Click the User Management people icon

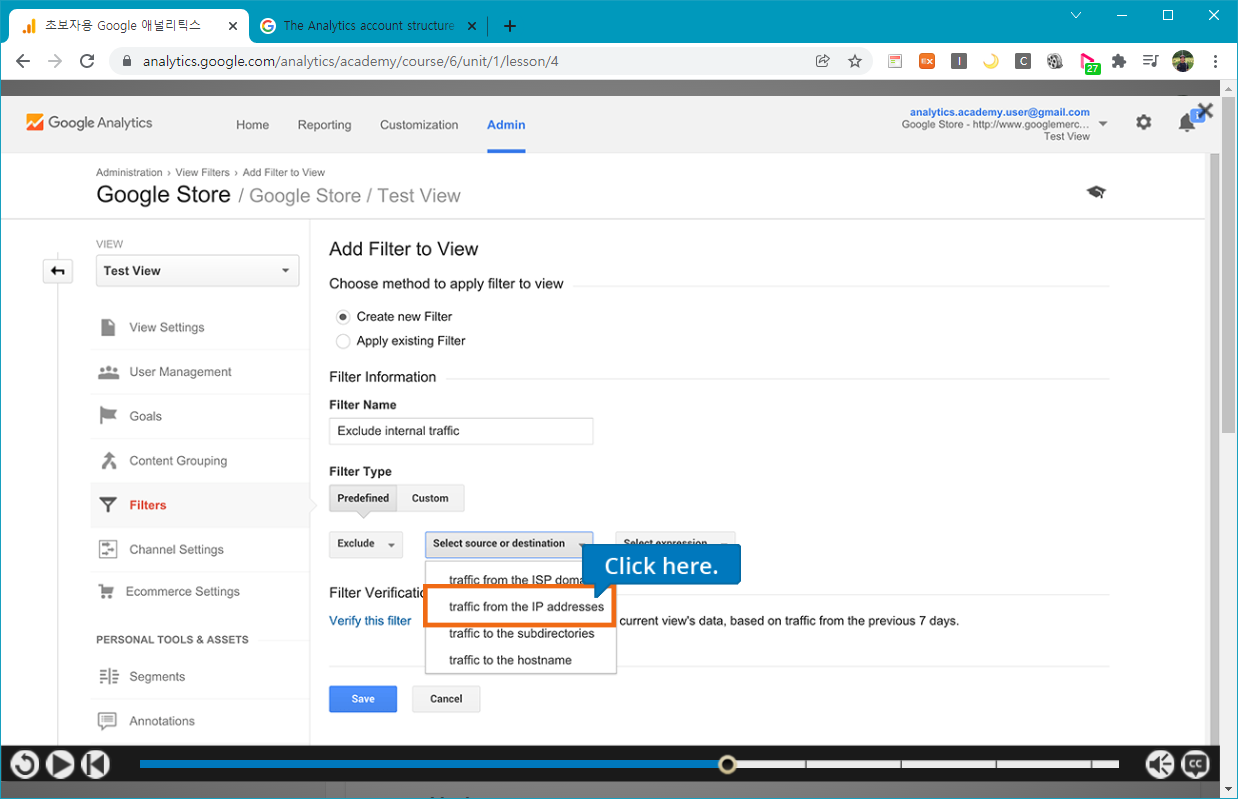(108, 372)
